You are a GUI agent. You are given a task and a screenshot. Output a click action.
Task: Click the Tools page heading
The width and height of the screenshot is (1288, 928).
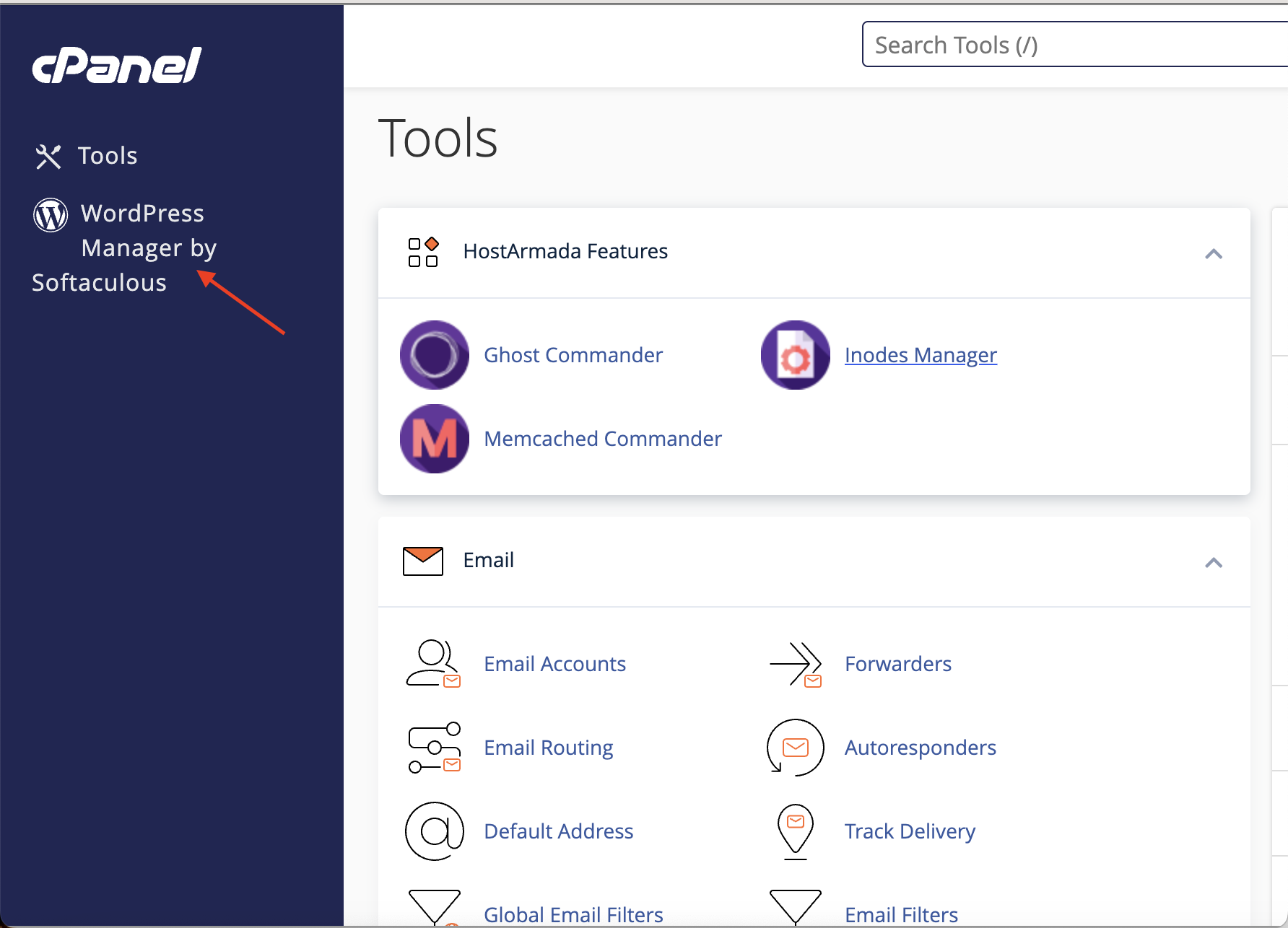pos(438,138)
